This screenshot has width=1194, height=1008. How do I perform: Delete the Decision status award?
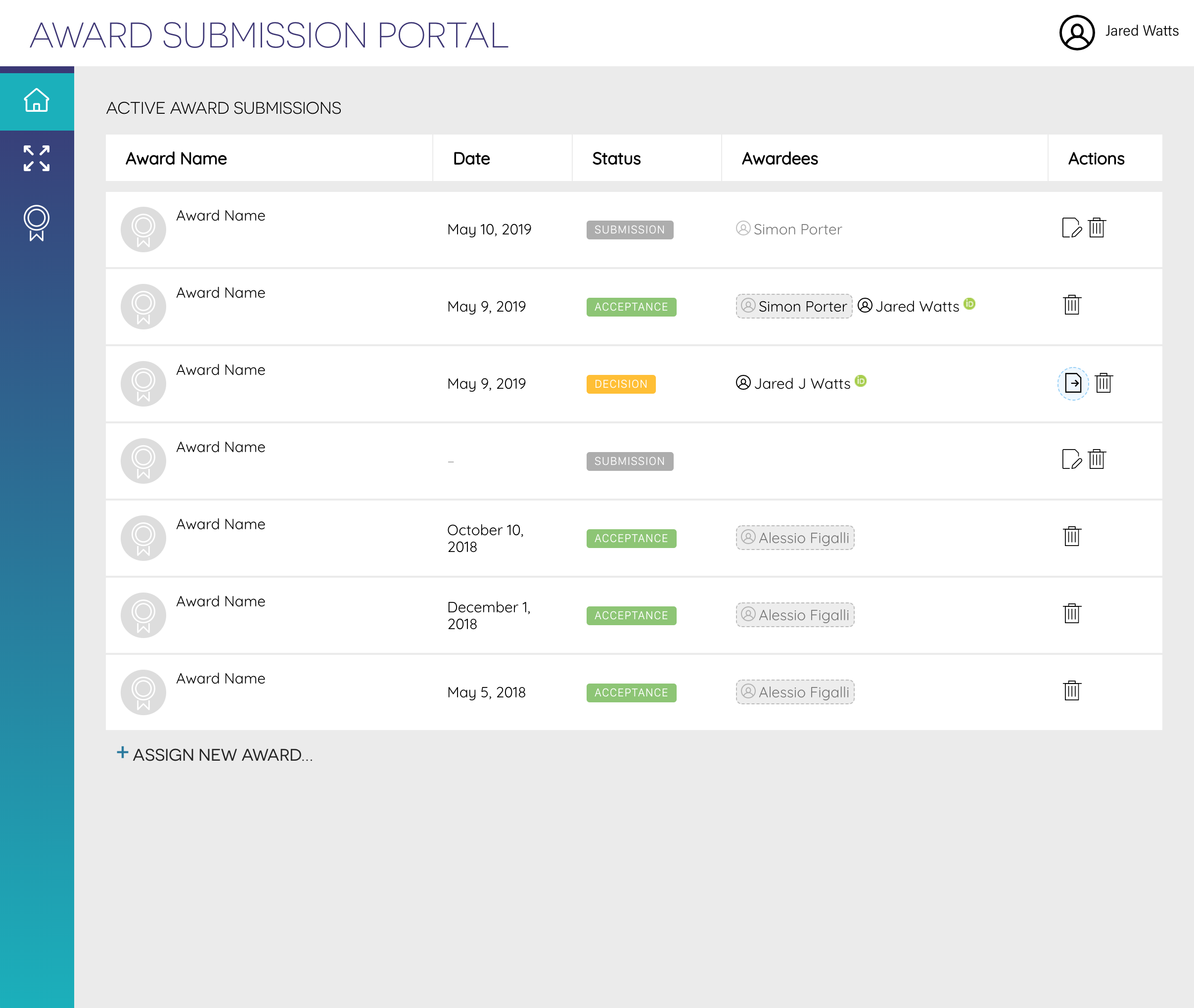1103,383
